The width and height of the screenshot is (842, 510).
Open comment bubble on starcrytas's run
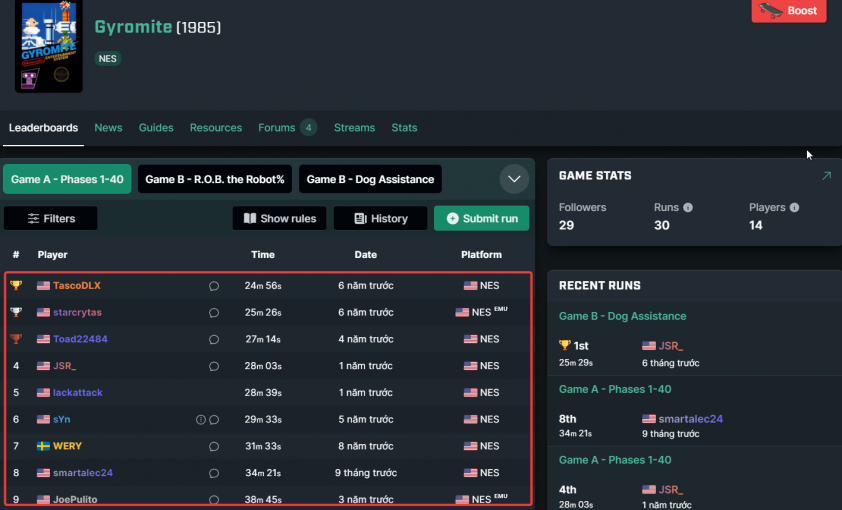point(214,313)
